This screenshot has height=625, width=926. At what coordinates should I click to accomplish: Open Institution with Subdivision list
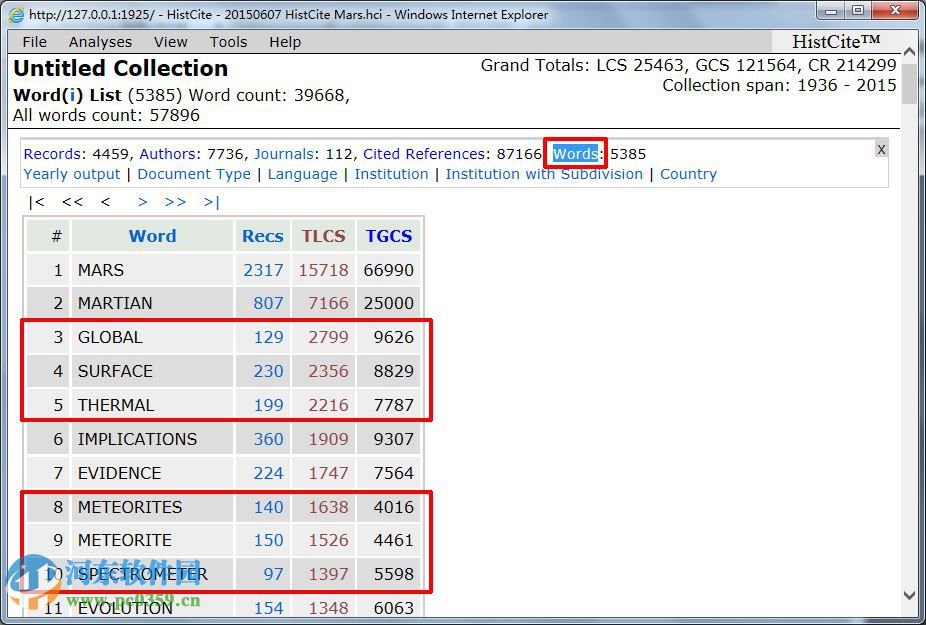(x=544, y=174)
